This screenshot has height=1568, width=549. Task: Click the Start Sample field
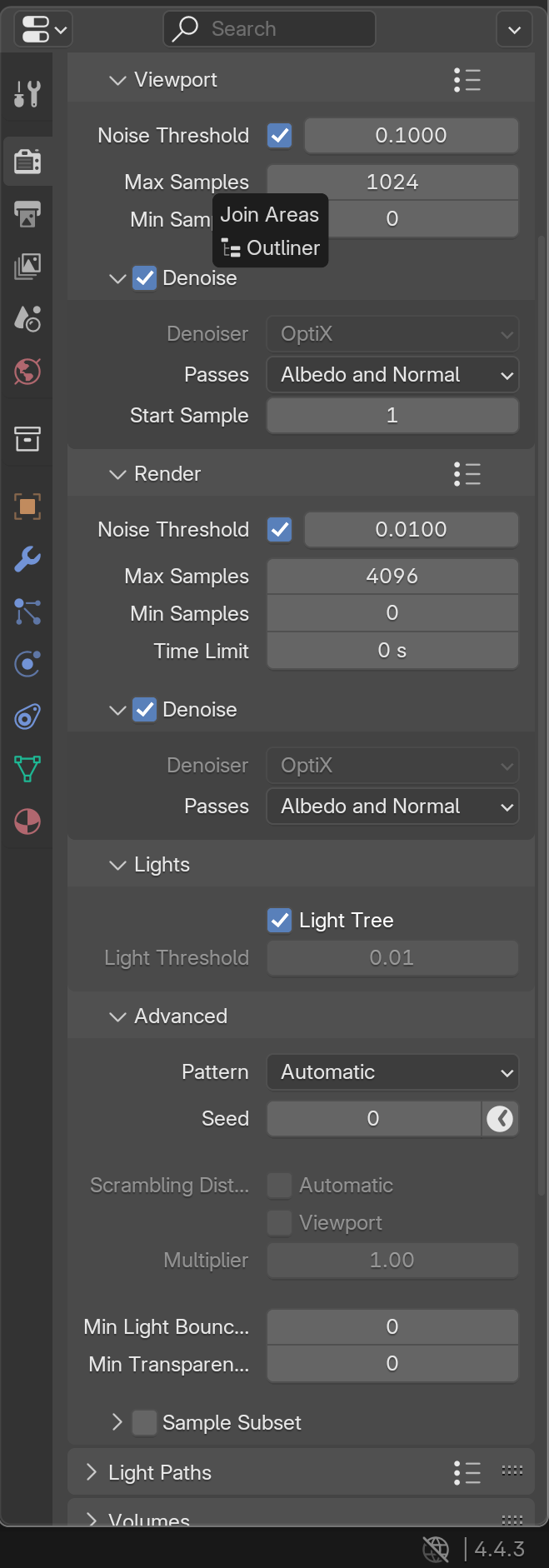coord(392,416)
